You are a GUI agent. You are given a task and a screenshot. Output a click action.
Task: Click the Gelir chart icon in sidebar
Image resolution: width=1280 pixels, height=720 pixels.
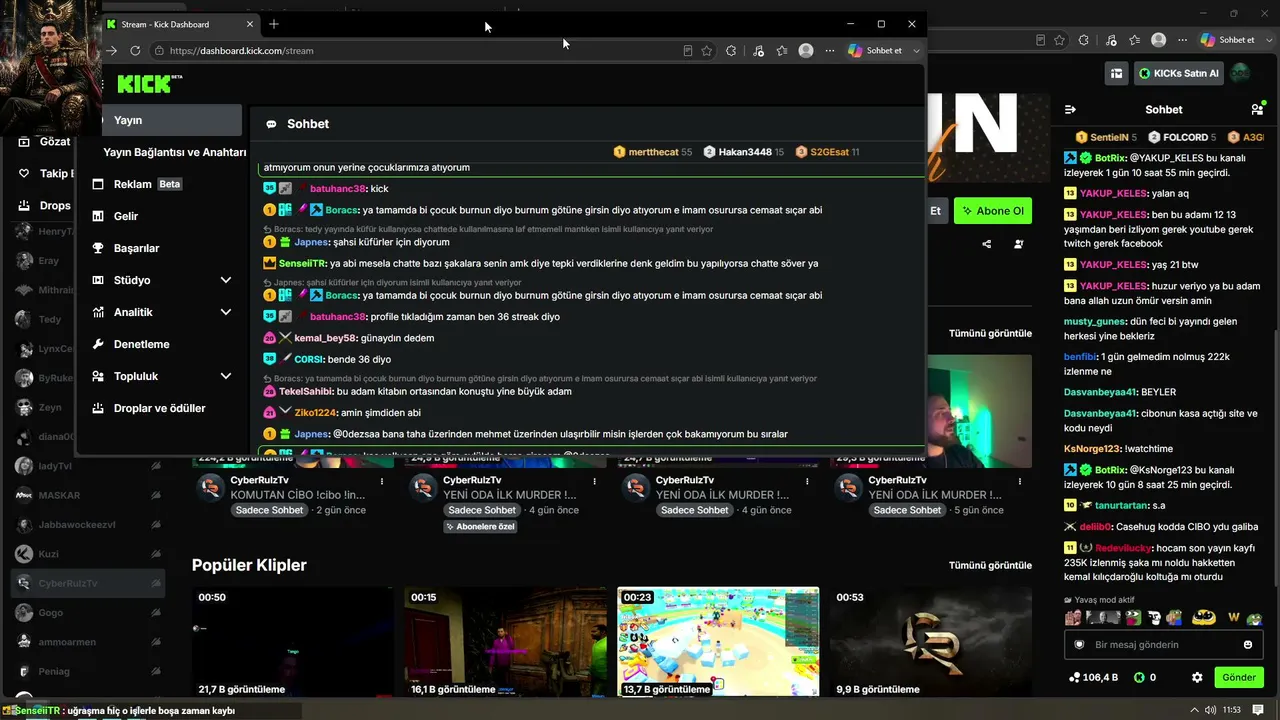[x=98, y=216]
